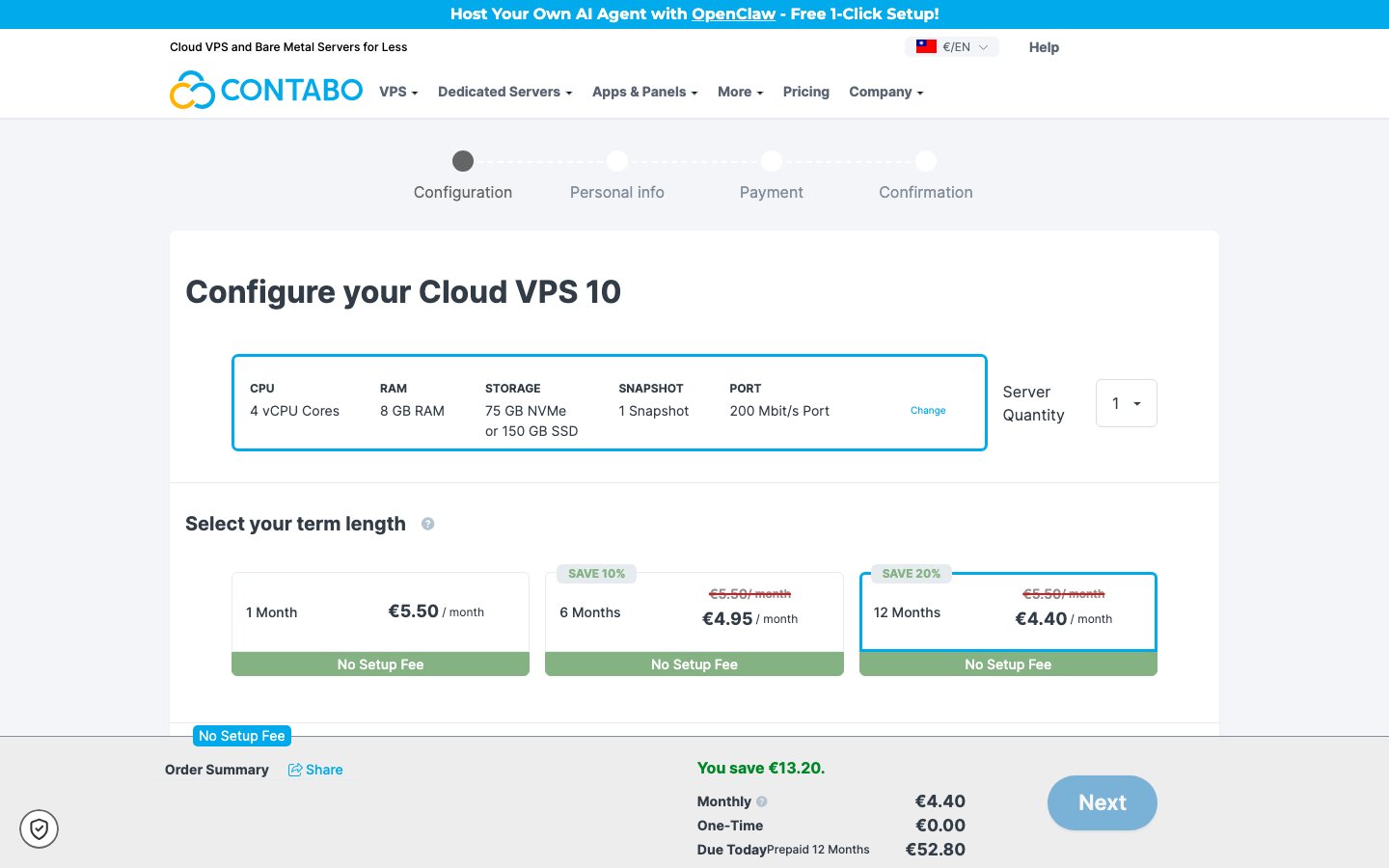Click the term length help question icon
The width and height of the screenshot is (1389, 868).
[427, 524]
